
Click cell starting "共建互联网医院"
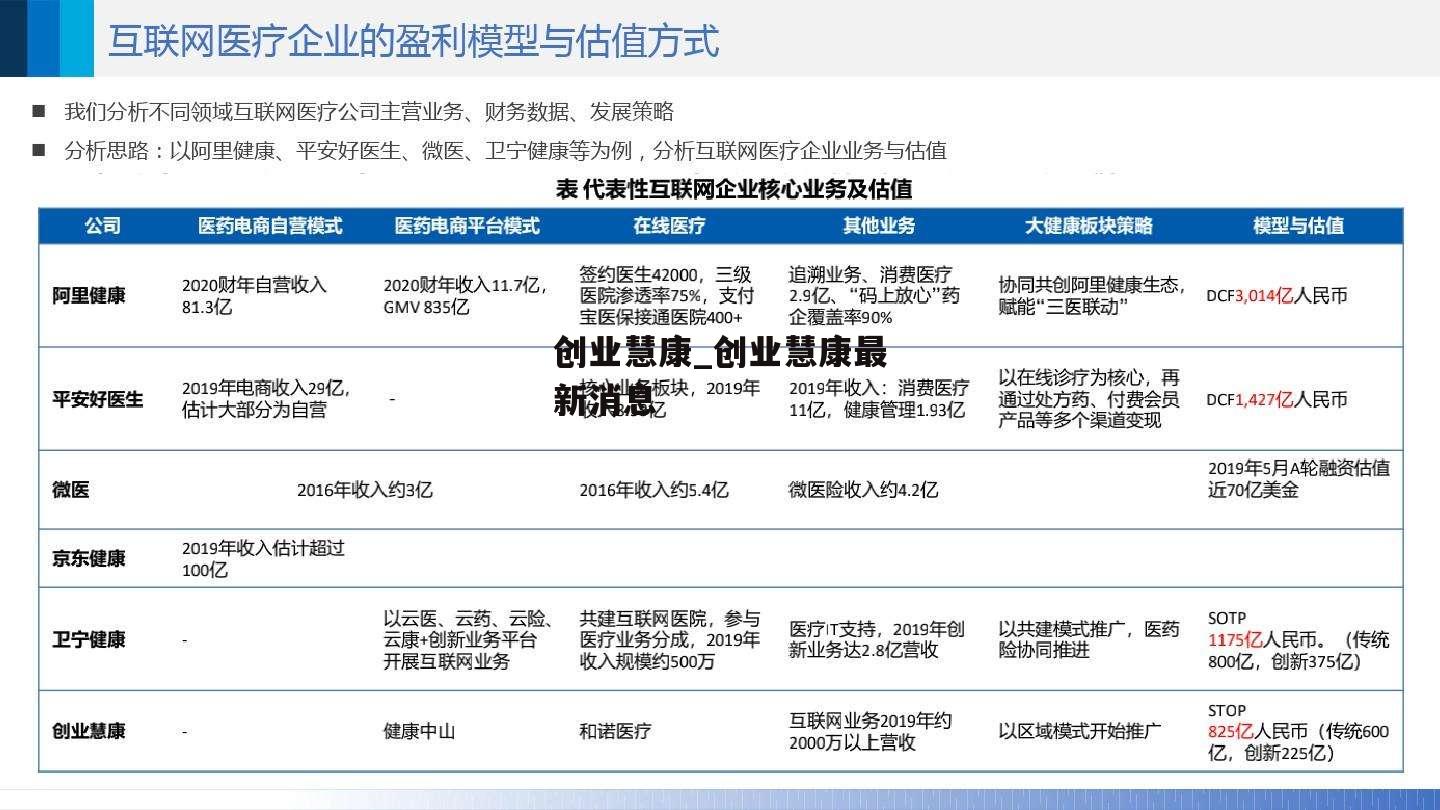pos(669,640)
